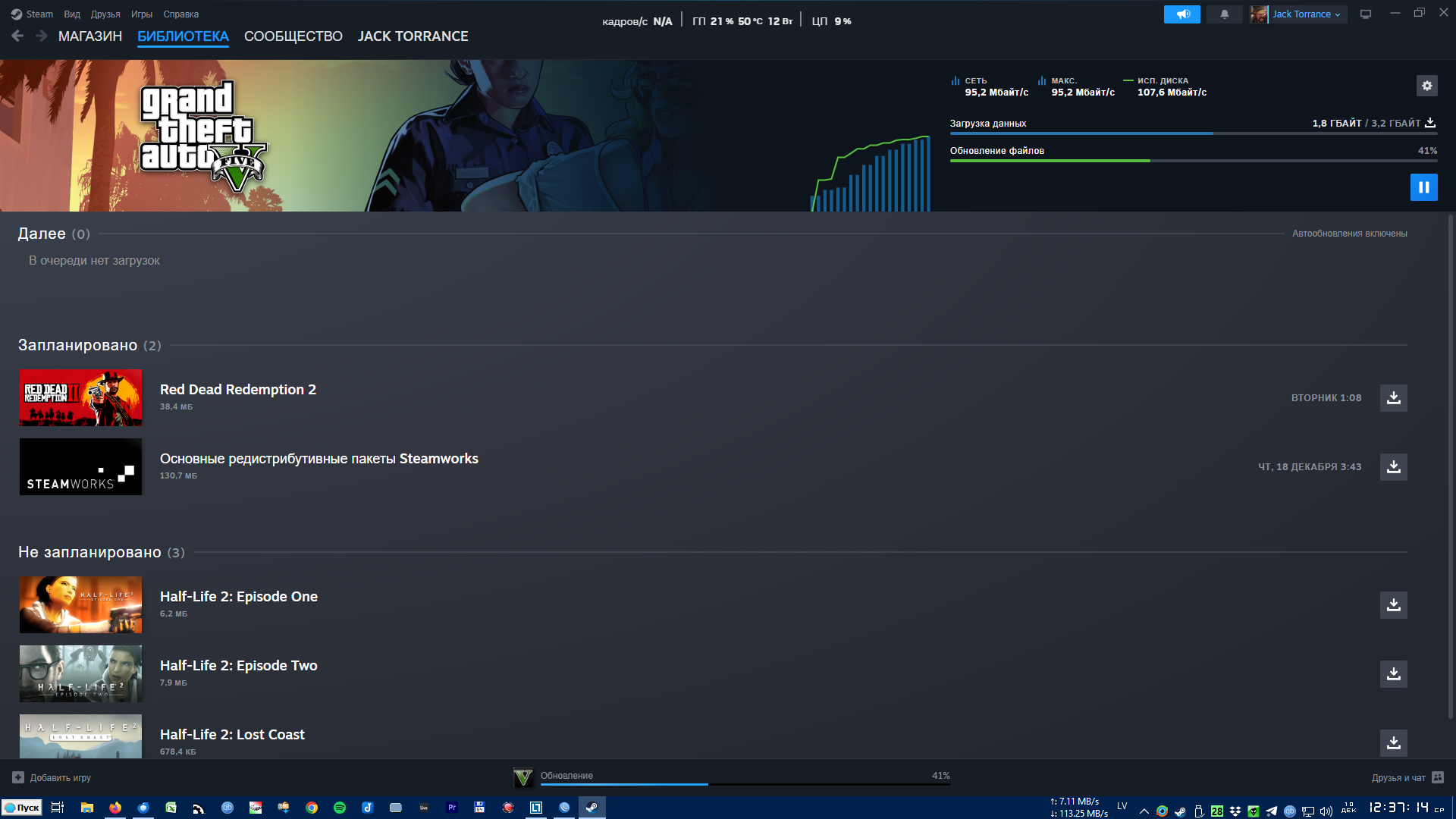Open the Вид menu
Screen dimensions: 1456x819
(x=72, y=14)
